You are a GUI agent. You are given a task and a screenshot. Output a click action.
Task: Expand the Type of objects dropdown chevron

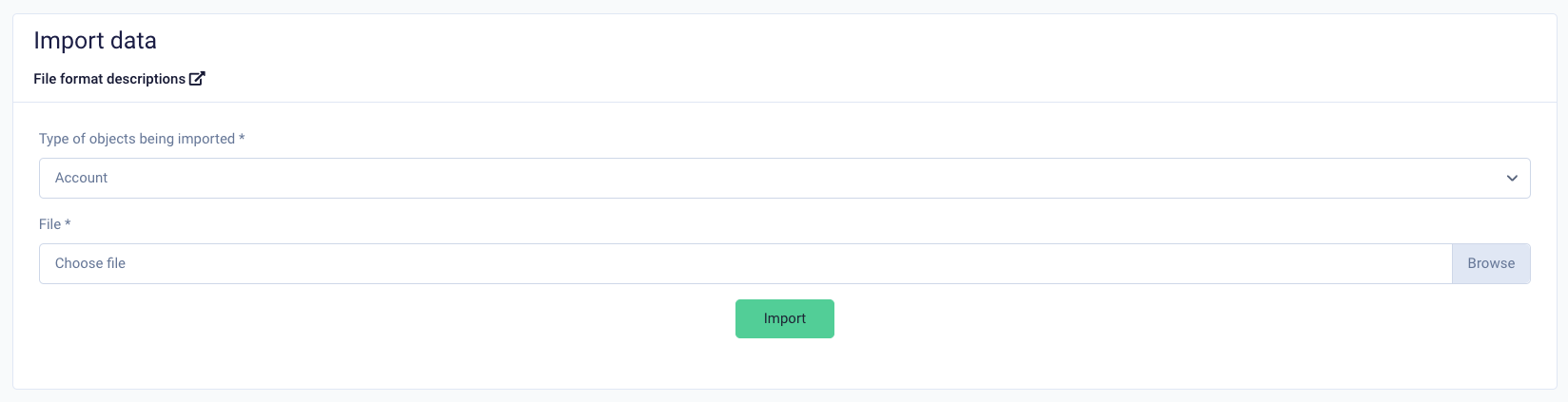1512,179
